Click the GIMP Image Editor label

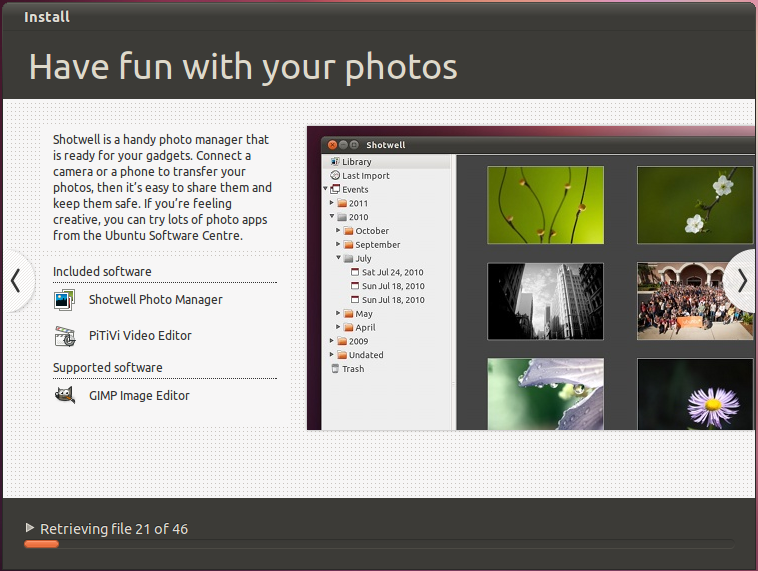tap(139, 395)
